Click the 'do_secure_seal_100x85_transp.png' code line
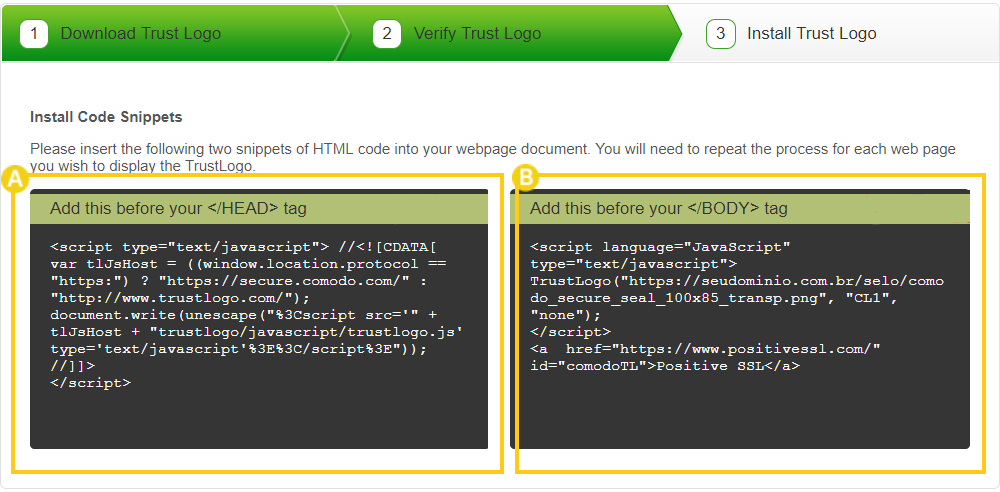Image resolution: width=1000 pixels, height=492 pixels. click(716, 298)
